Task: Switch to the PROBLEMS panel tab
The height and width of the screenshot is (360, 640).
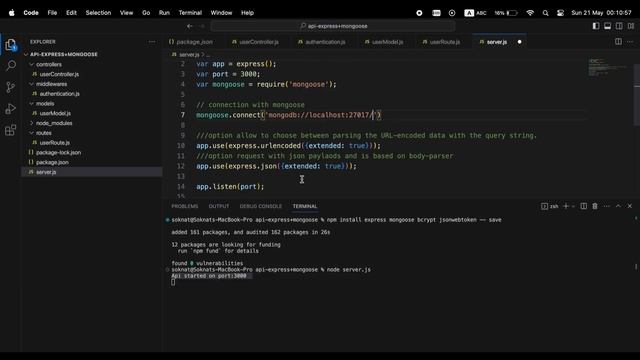Action: pos(184,207)
